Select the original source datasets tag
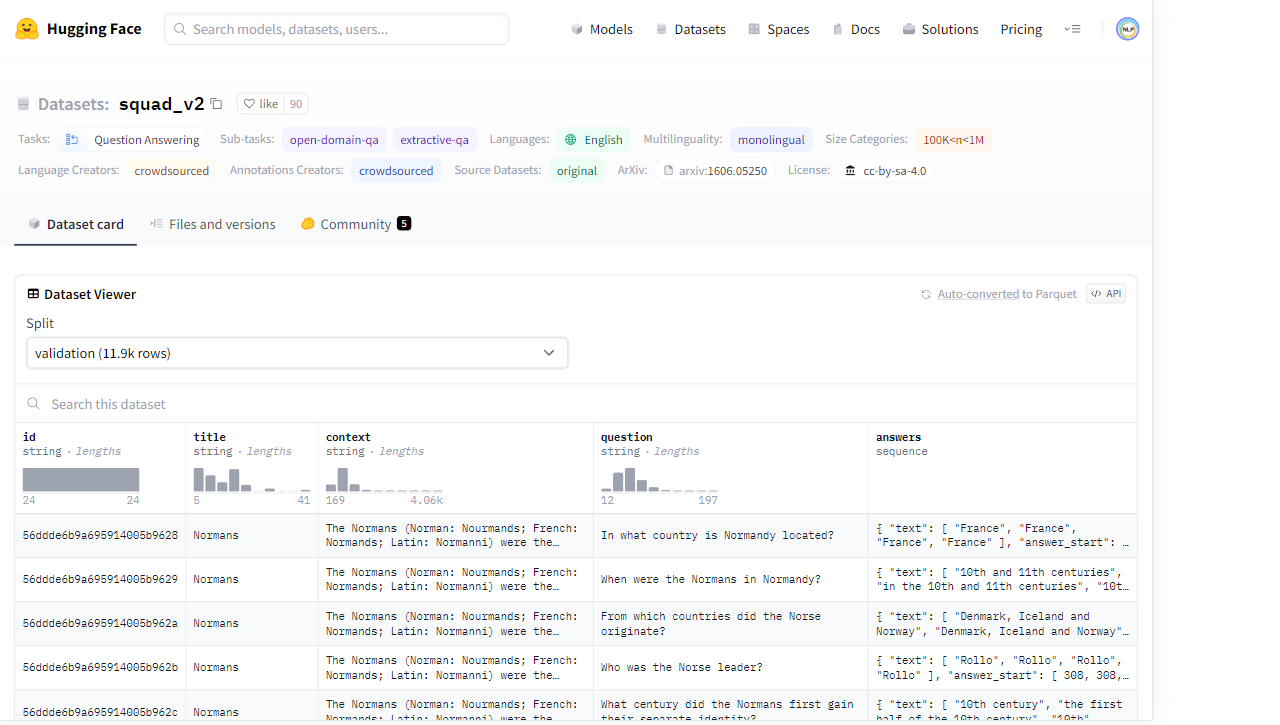 point(577,171)
